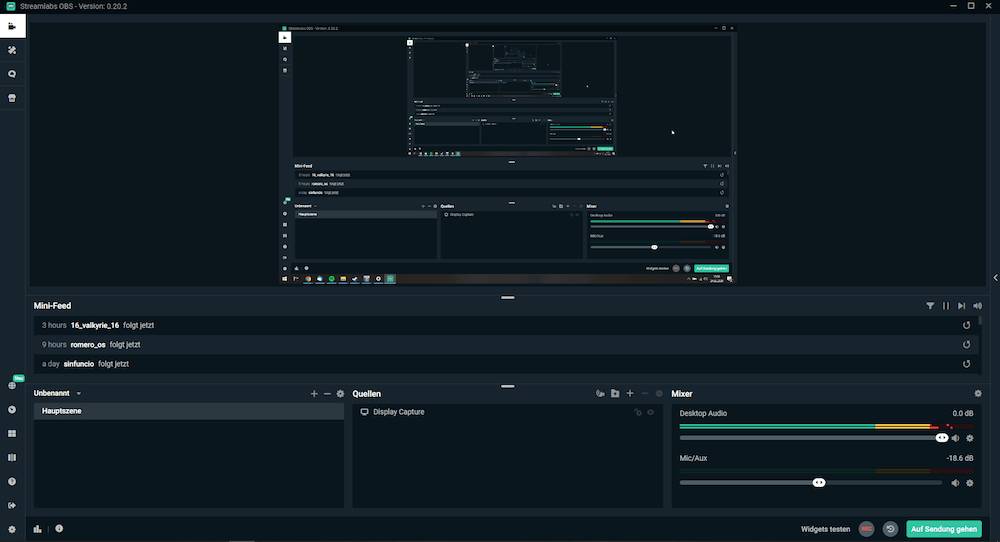Click Widgets testen
Image resolution: width=1000 pixels, height=542 pixels.
(825, 529)
